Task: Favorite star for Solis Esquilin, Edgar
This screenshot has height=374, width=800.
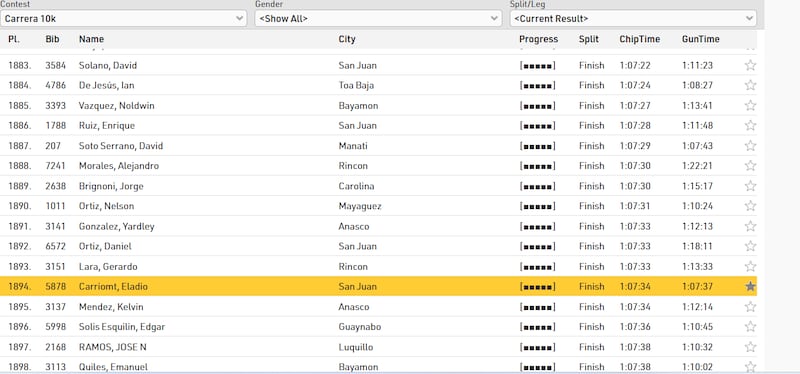Action: pos(750,327)
